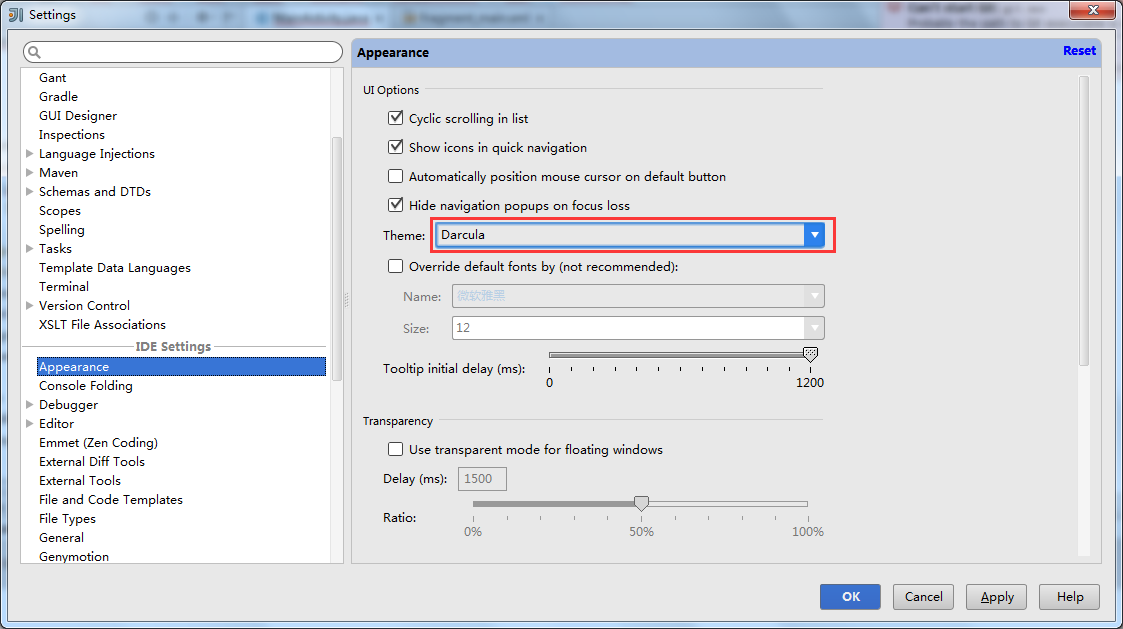Click the Apply button

click(997, 597)
